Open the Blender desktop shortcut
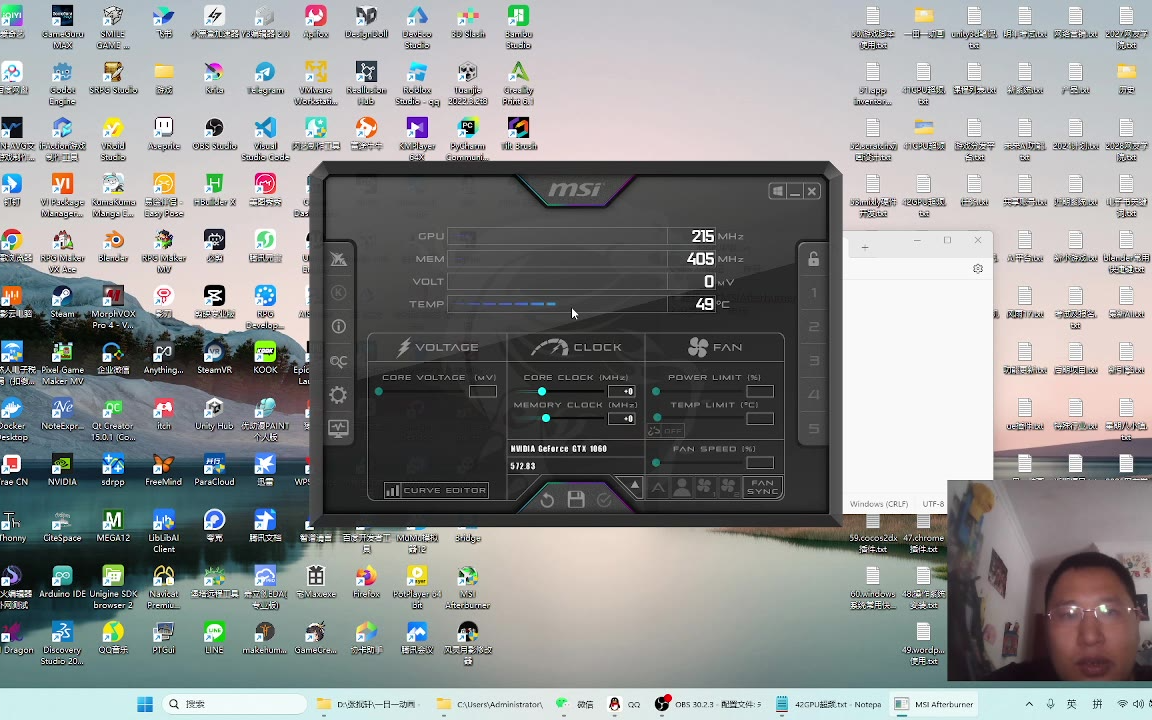 pyautogui.click(x=113, y=246)
